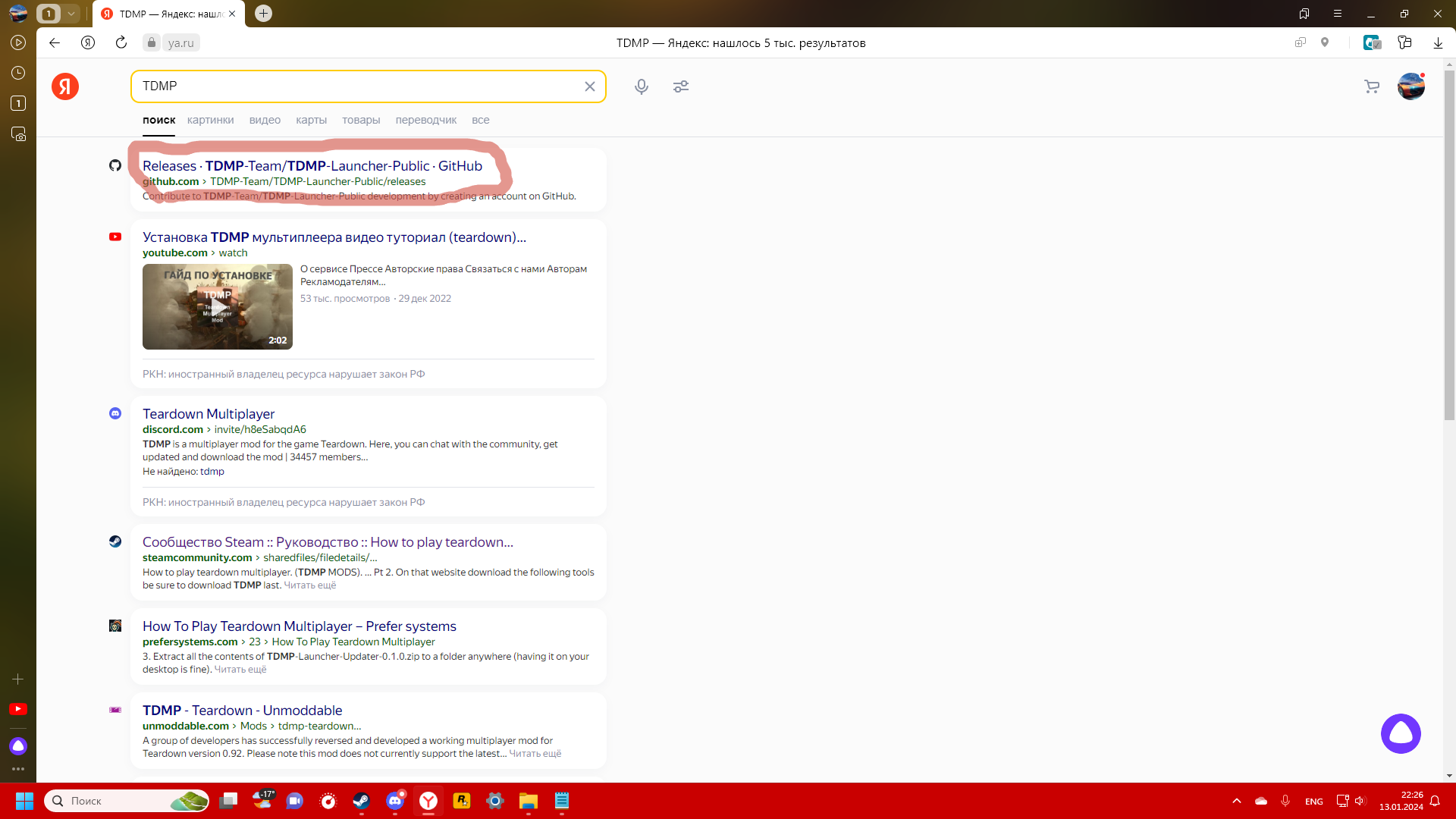Viewport: 1456px width, 819px height.
Task: Switch to the видео tab
Action: tap(265, 120)
